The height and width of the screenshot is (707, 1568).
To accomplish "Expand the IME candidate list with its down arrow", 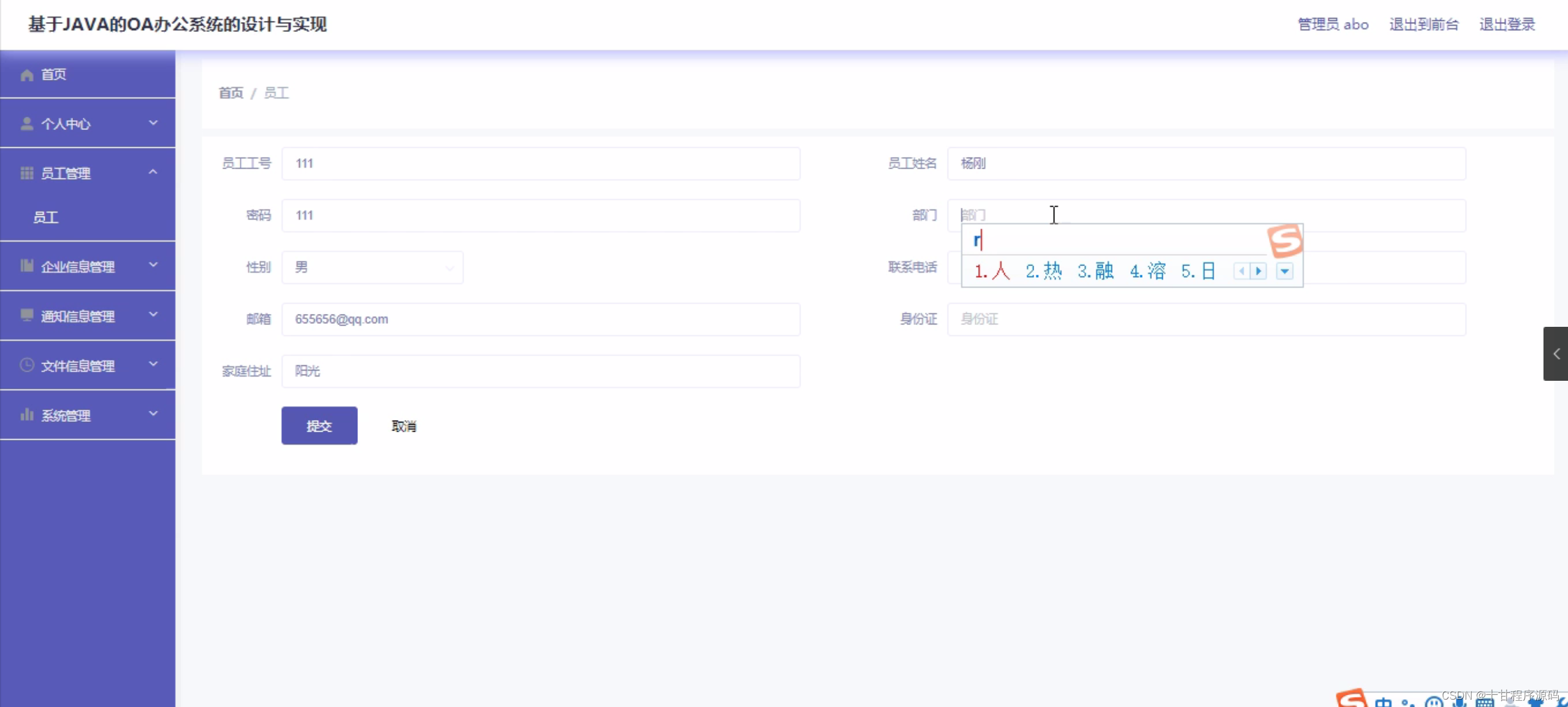I will [x=1285, y=271].
